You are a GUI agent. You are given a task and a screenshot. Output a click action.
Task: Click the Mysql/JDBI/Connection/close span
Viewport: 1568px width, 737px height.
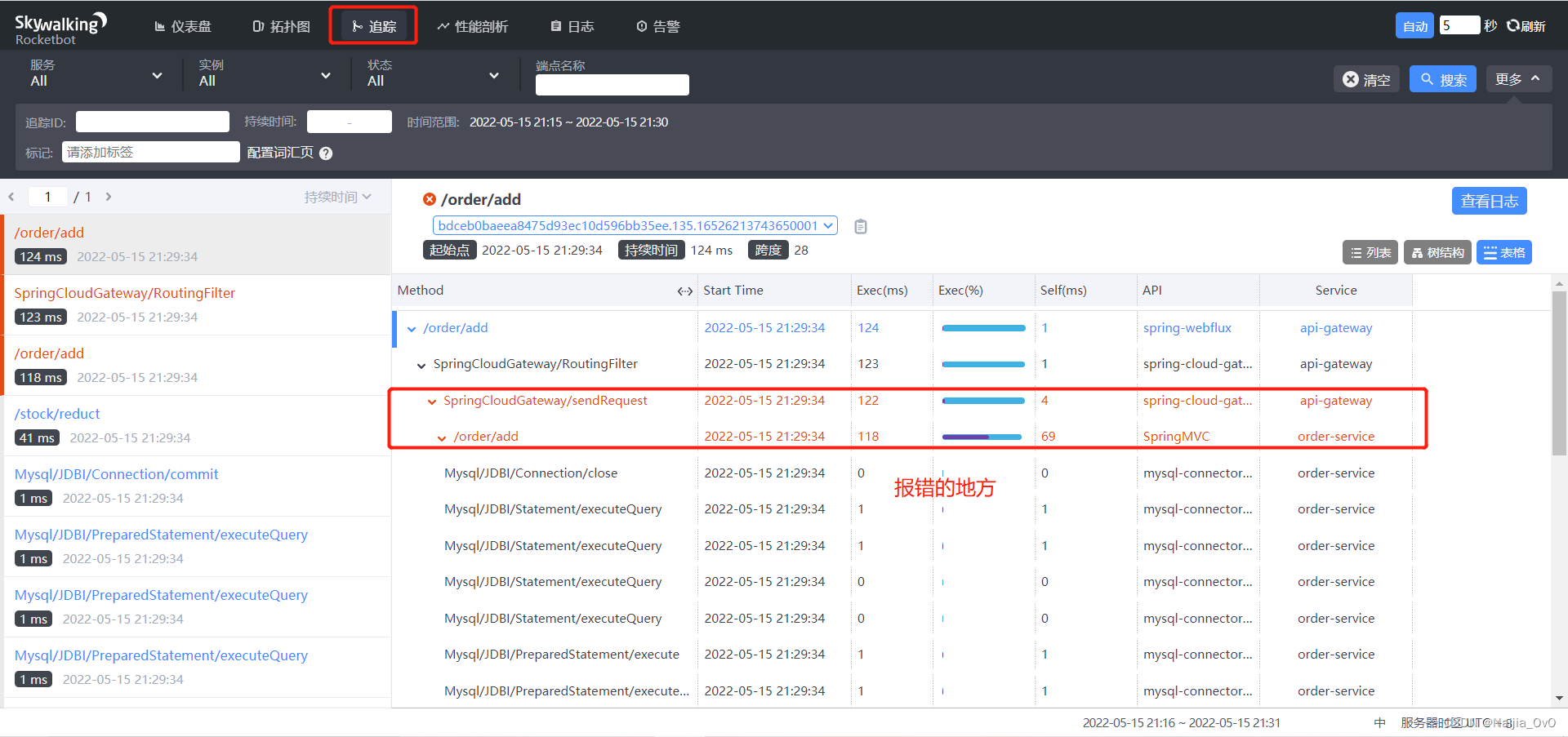point(531,473)
